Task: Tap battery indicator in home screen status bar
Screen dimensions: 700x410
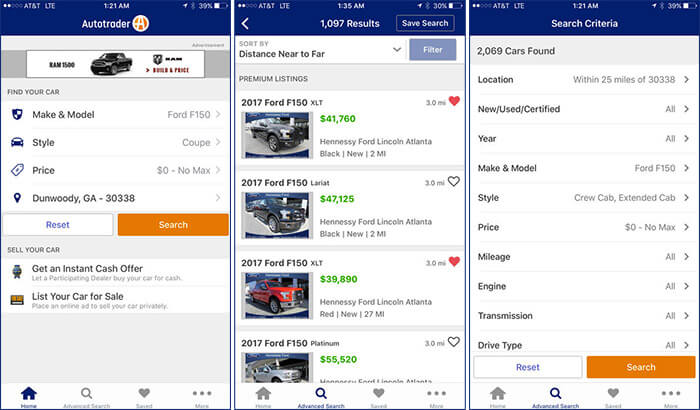Action: (221, 6)
